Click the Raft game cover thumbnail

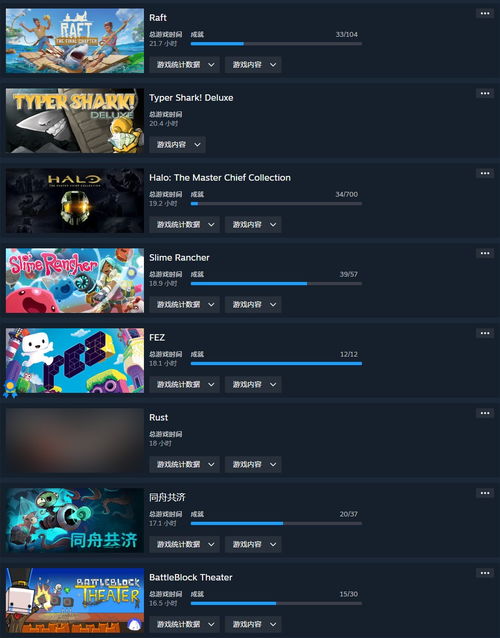pos(75,41)
